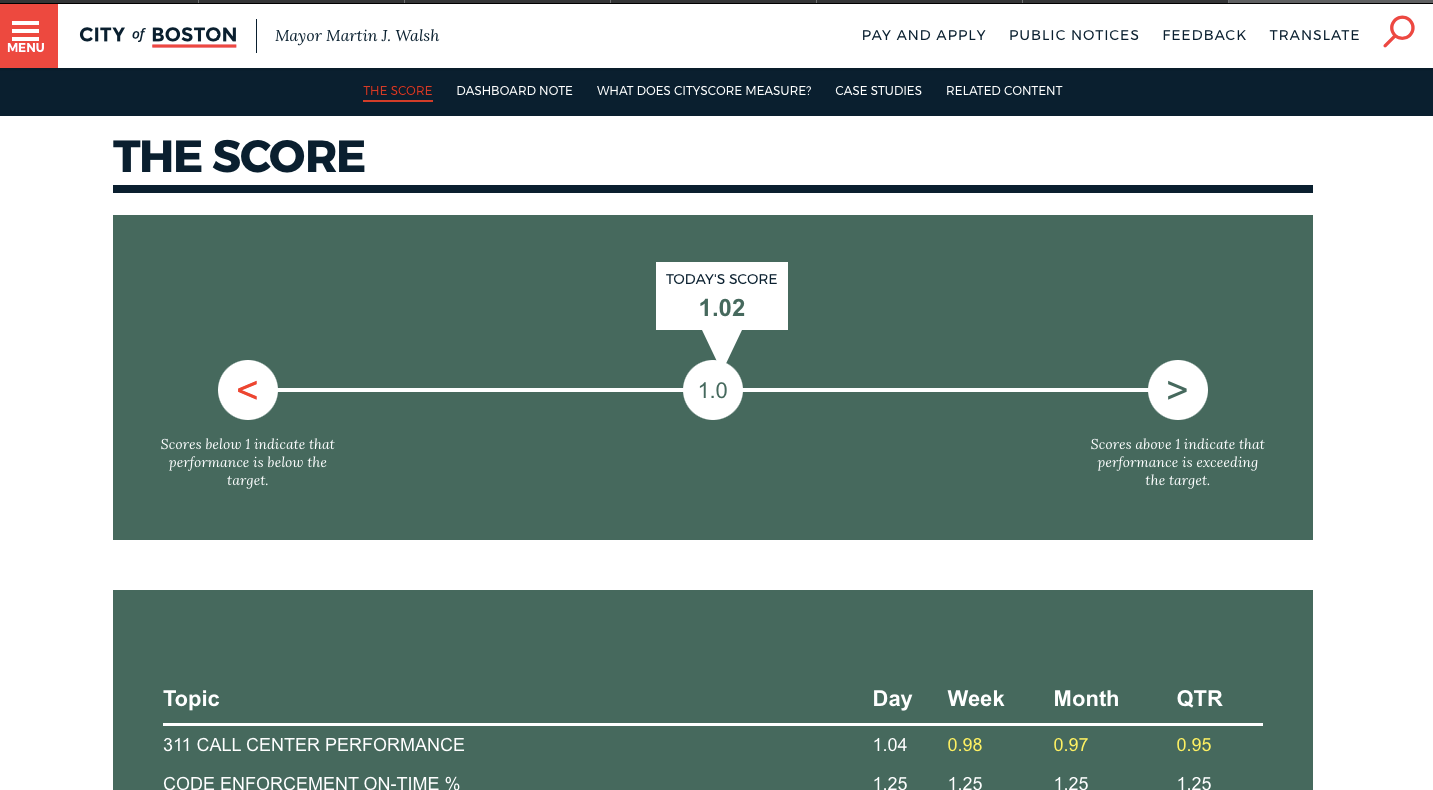Click the greater-than circle on score line
This screenshot has height=790, width=1433.
point(1178,390)
